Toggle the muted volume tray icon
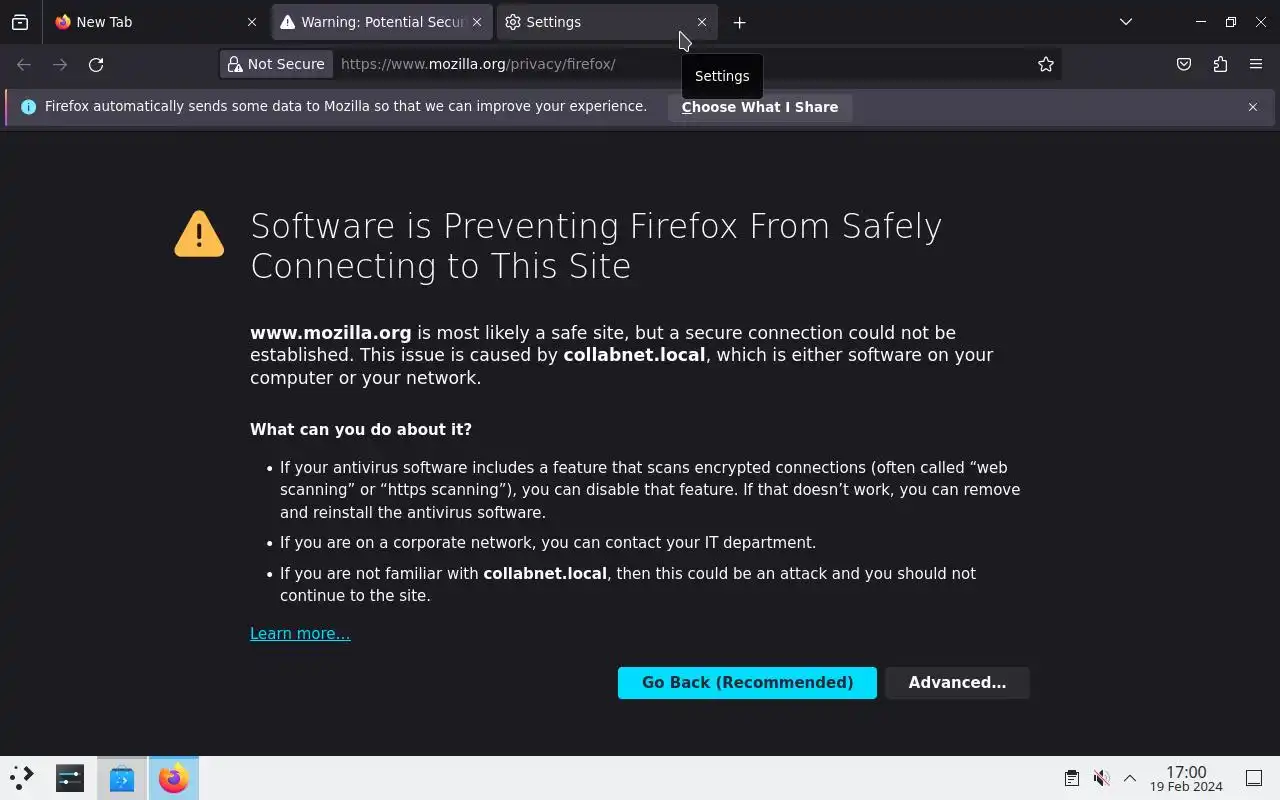This screenshot has width=1280, height=800. tap(1101, 778)
